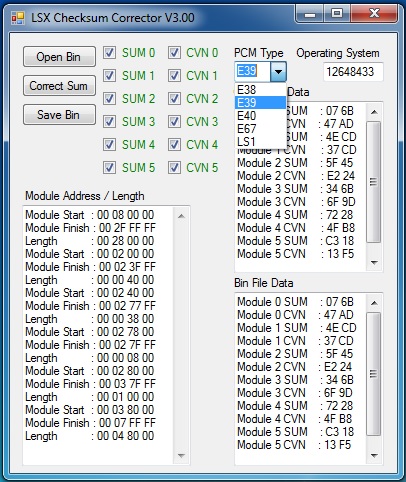This screenshot has height=482, width=406.
Task: Pick E67 in the PCM Type list
Action: (260, 129)
